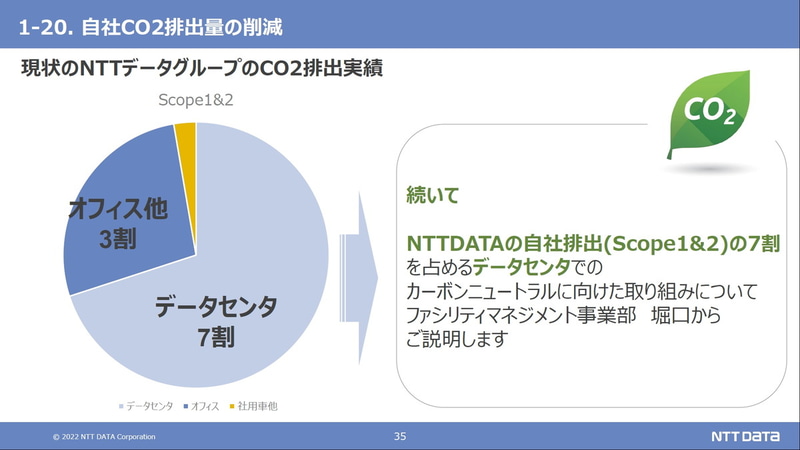The image size is (800, 450).
Task: Click the green CO2 leaf icon
Action: 709,114
